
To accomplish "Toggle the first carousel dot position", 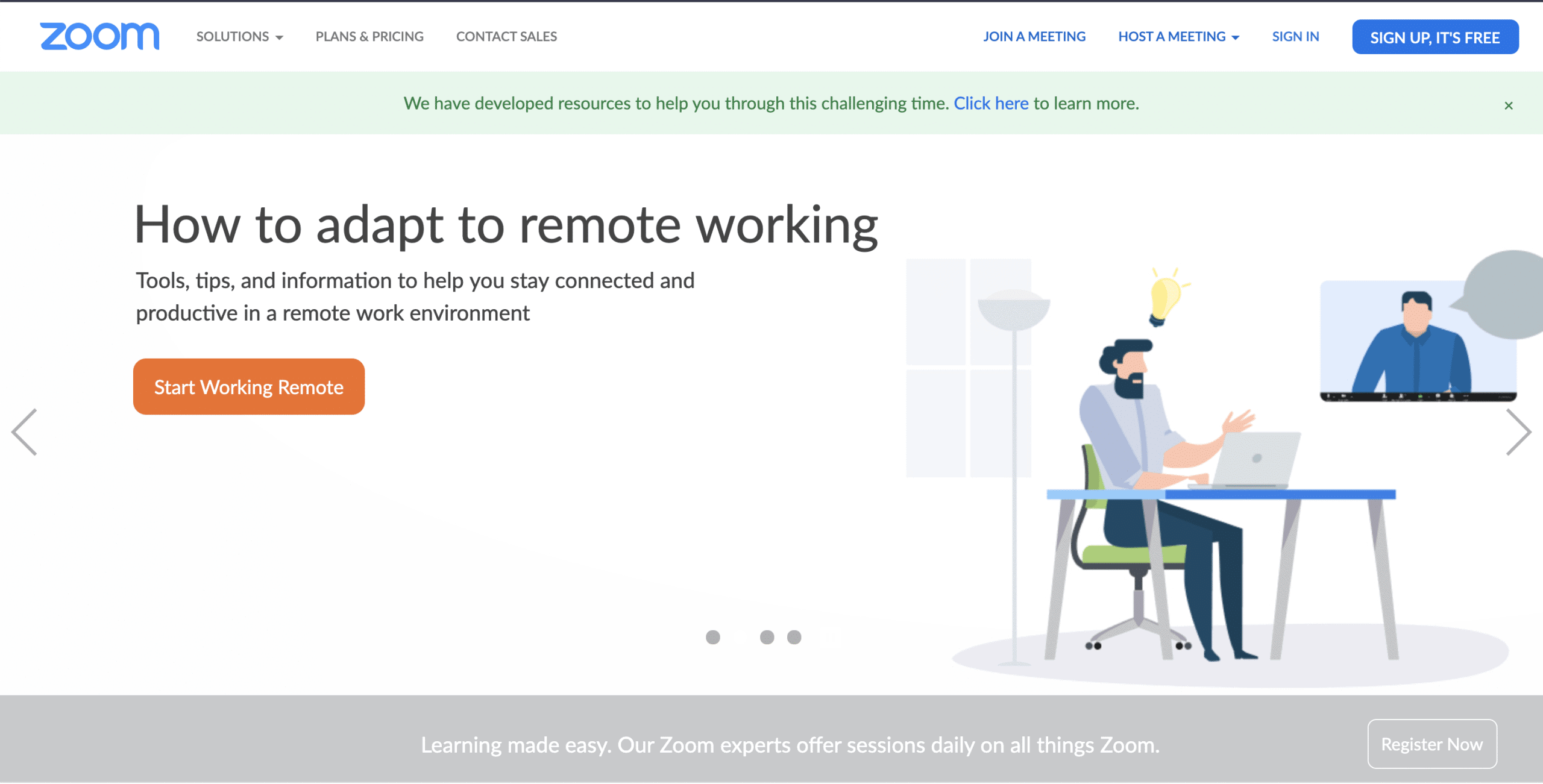I will [713, 637].
